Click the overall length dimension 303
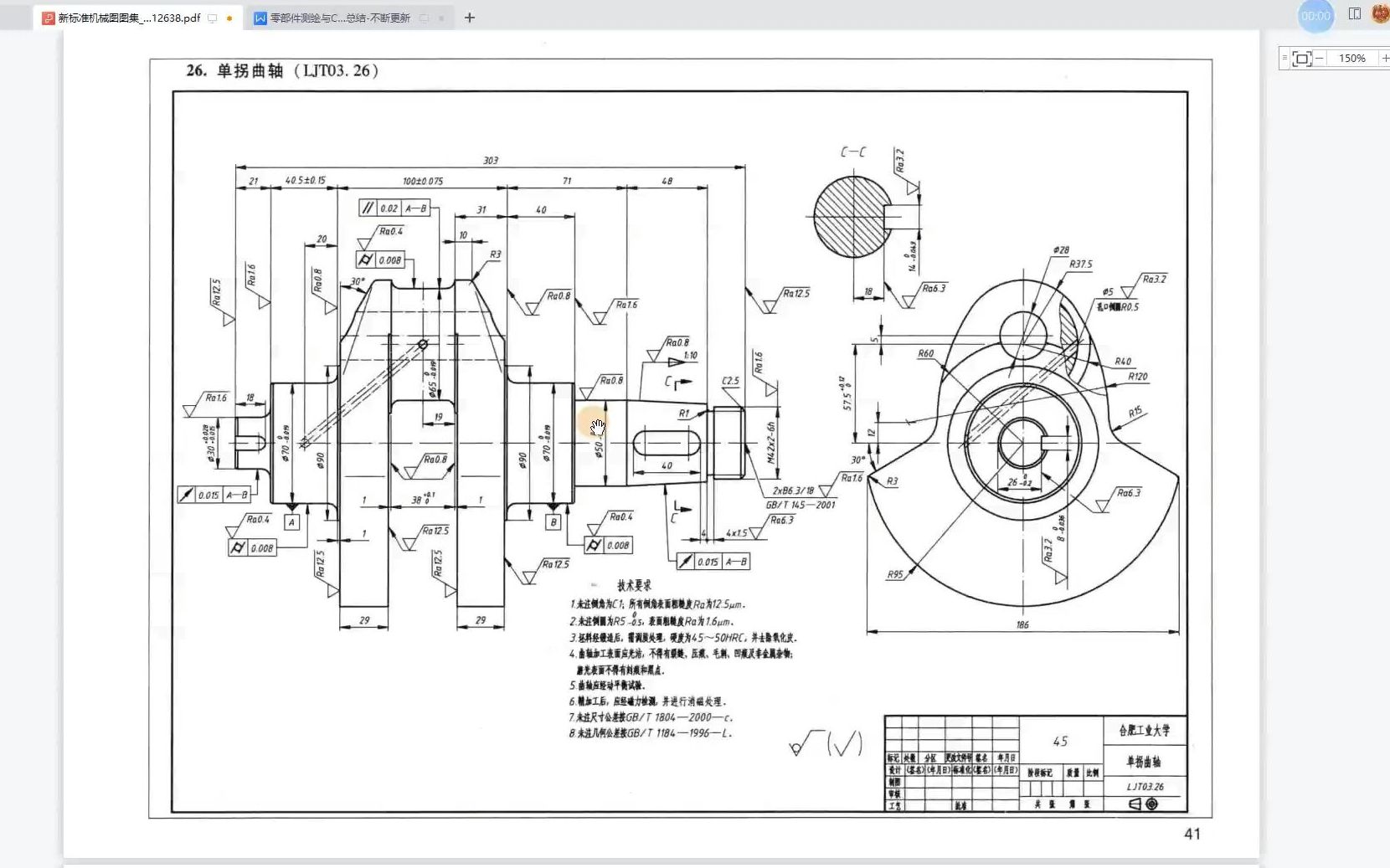This screenshot has width=1390, height=868. [491, 160]
